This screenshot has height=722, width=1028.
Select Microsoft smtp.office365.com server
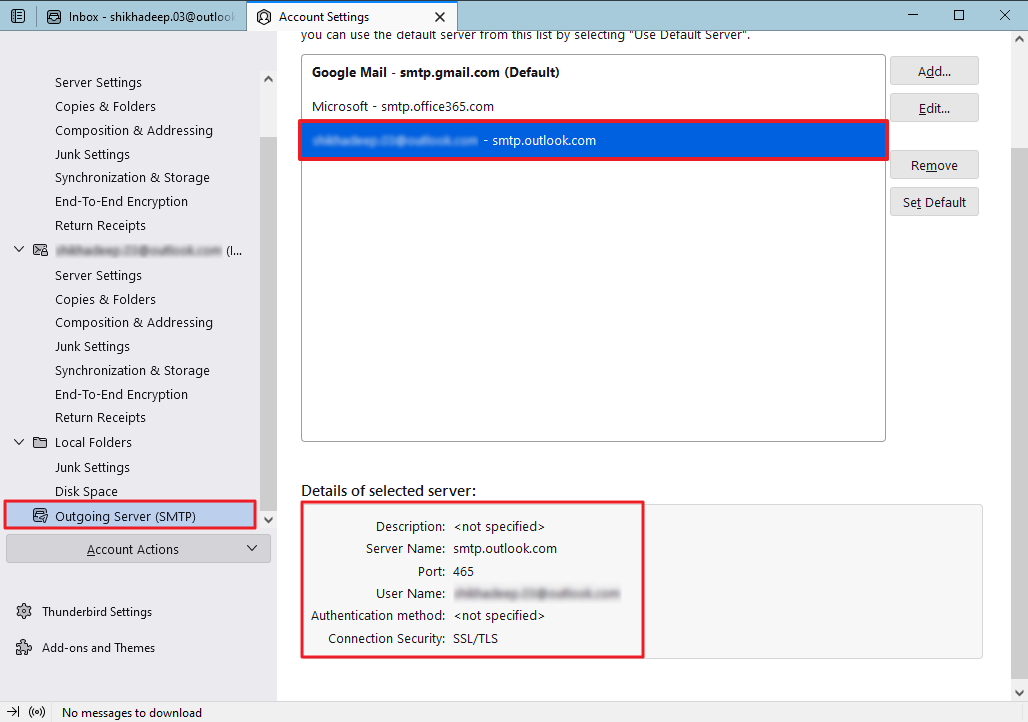tap(593, 106)
